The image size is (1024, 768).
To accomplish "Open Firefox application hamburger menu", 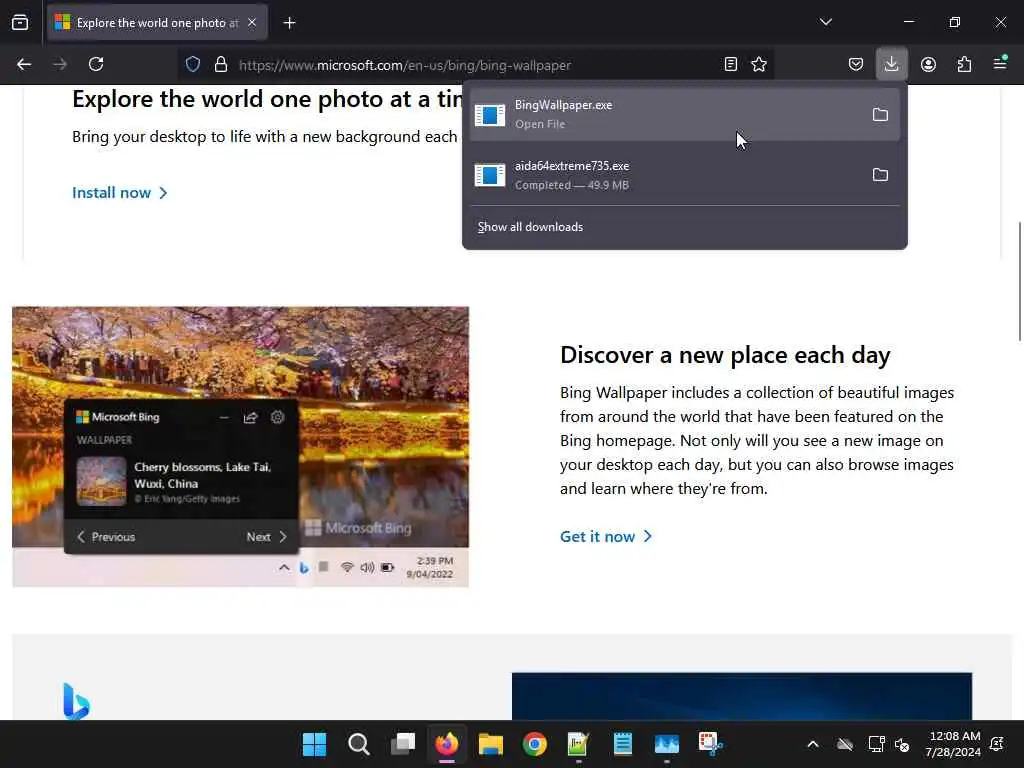I will coord(1000,64).
